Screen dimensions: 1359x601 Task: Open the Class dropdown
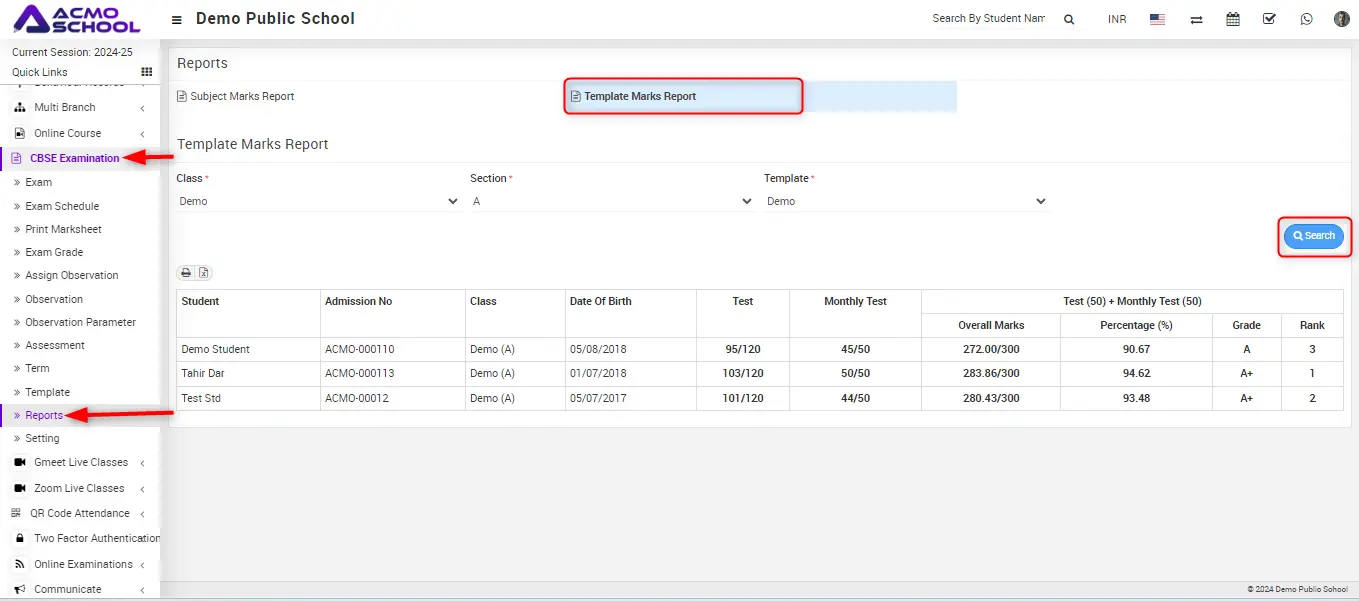(x=318, y=201)
